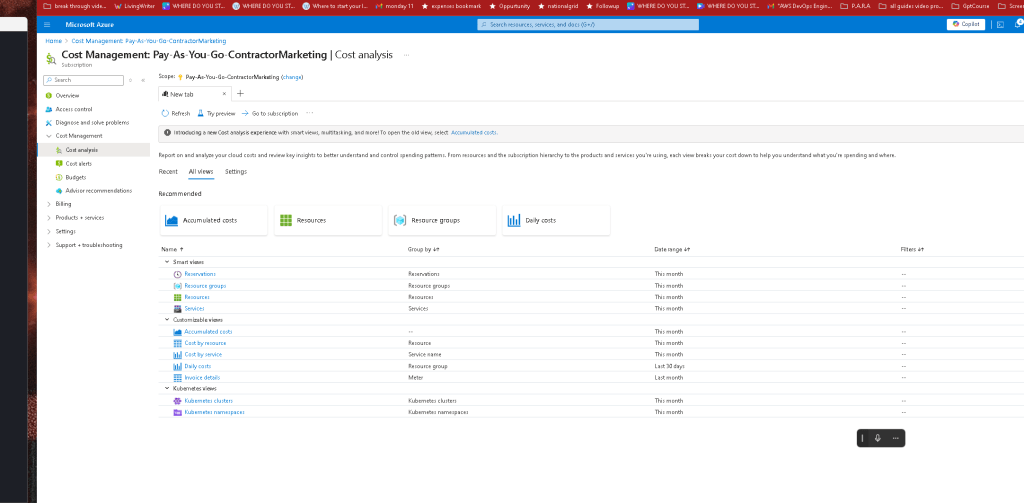Open the Cost by resource view
1024x503 pixels.
tap(205, 343)
